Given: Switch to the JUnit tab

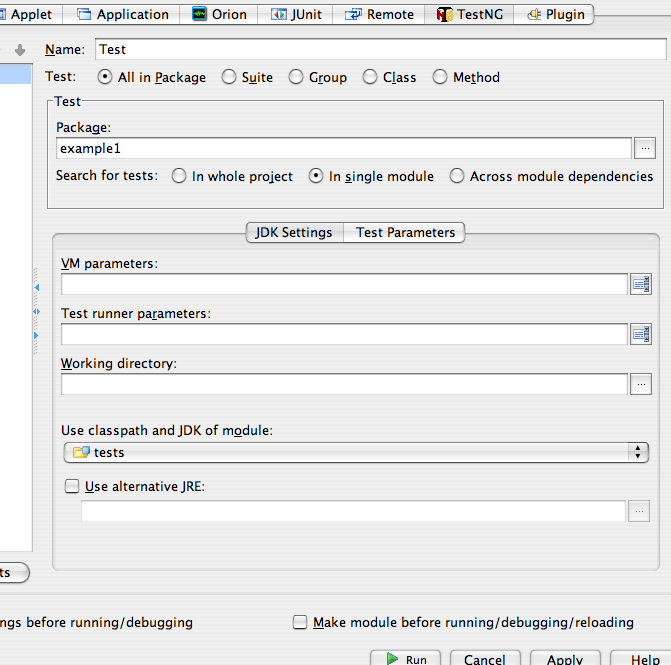Looking at the screenshot, I should [x=296, y=14].
